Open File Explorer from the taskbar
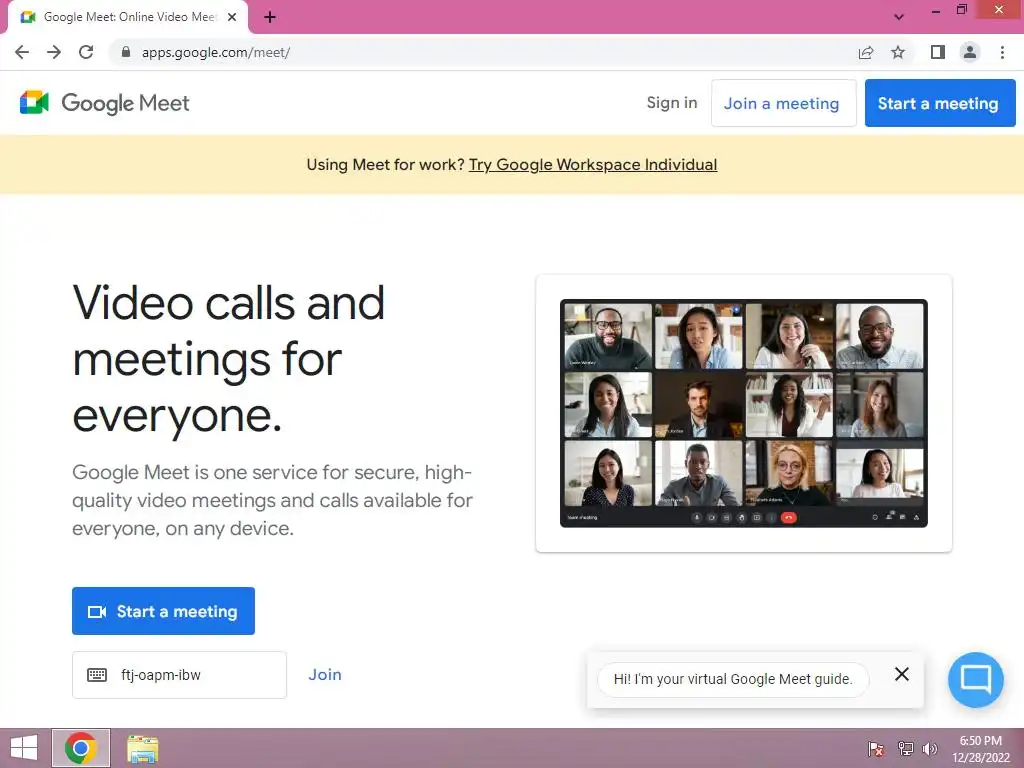Screen dimensions: 1024x768 [142, 749]
